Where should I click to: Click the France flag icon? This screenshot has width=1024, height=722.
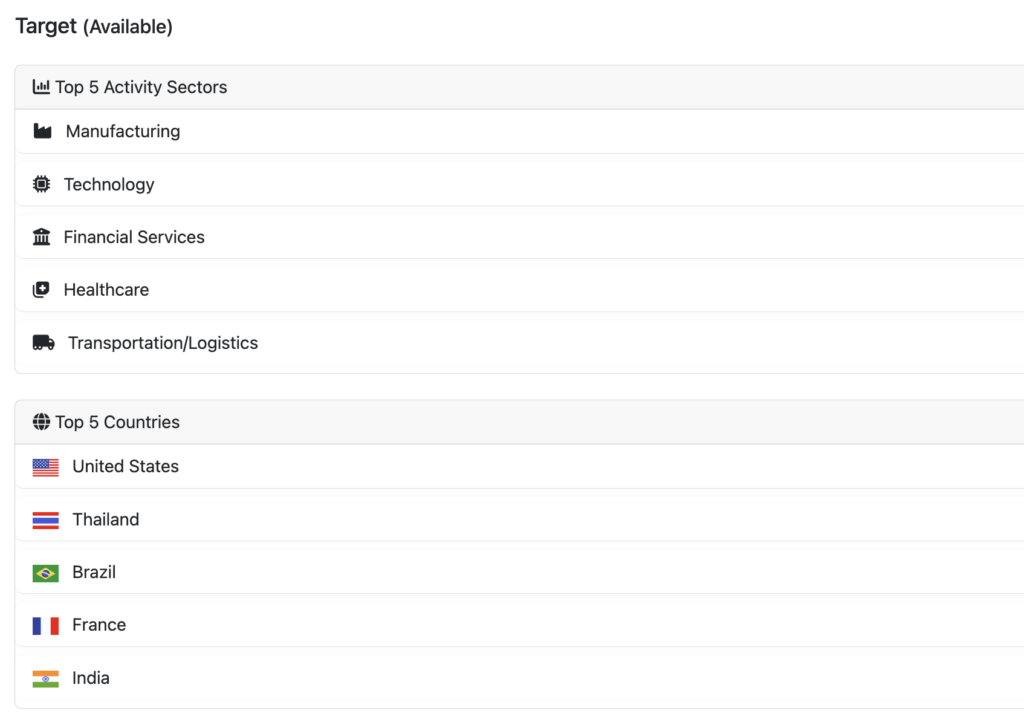45,626
